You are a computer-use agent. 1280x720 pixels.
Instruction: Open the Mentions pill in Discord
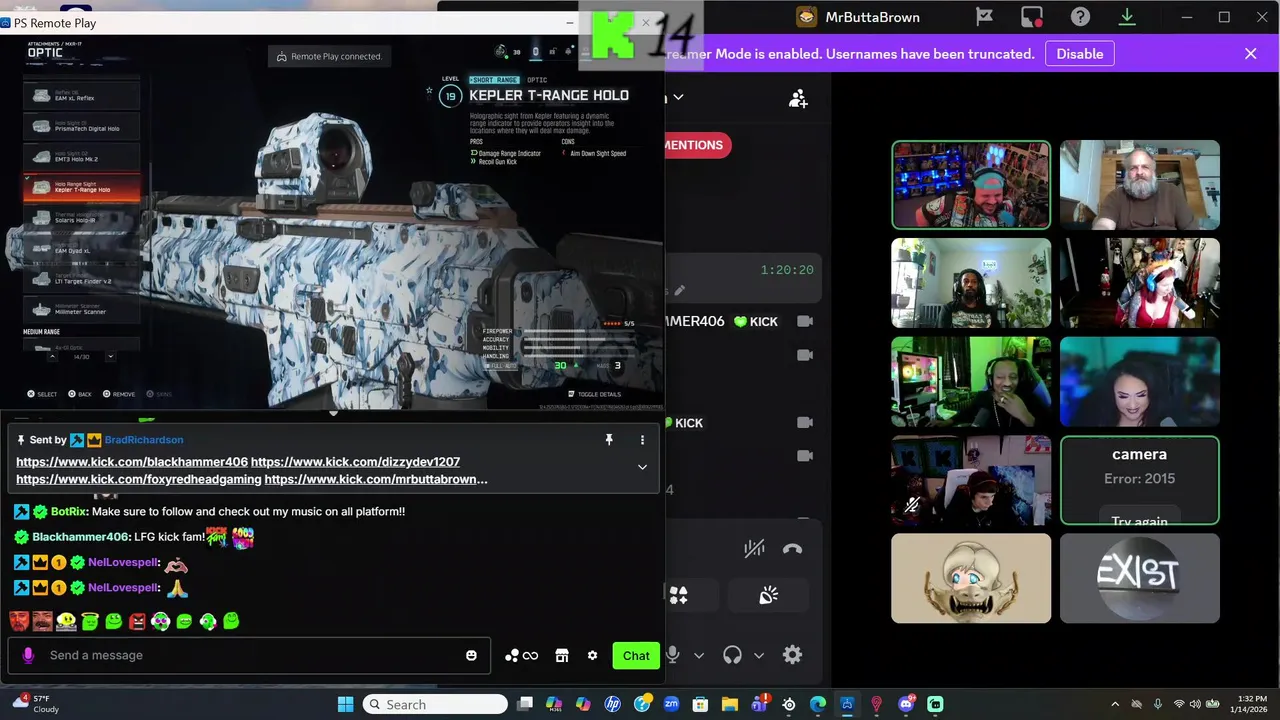click(695, 145)
